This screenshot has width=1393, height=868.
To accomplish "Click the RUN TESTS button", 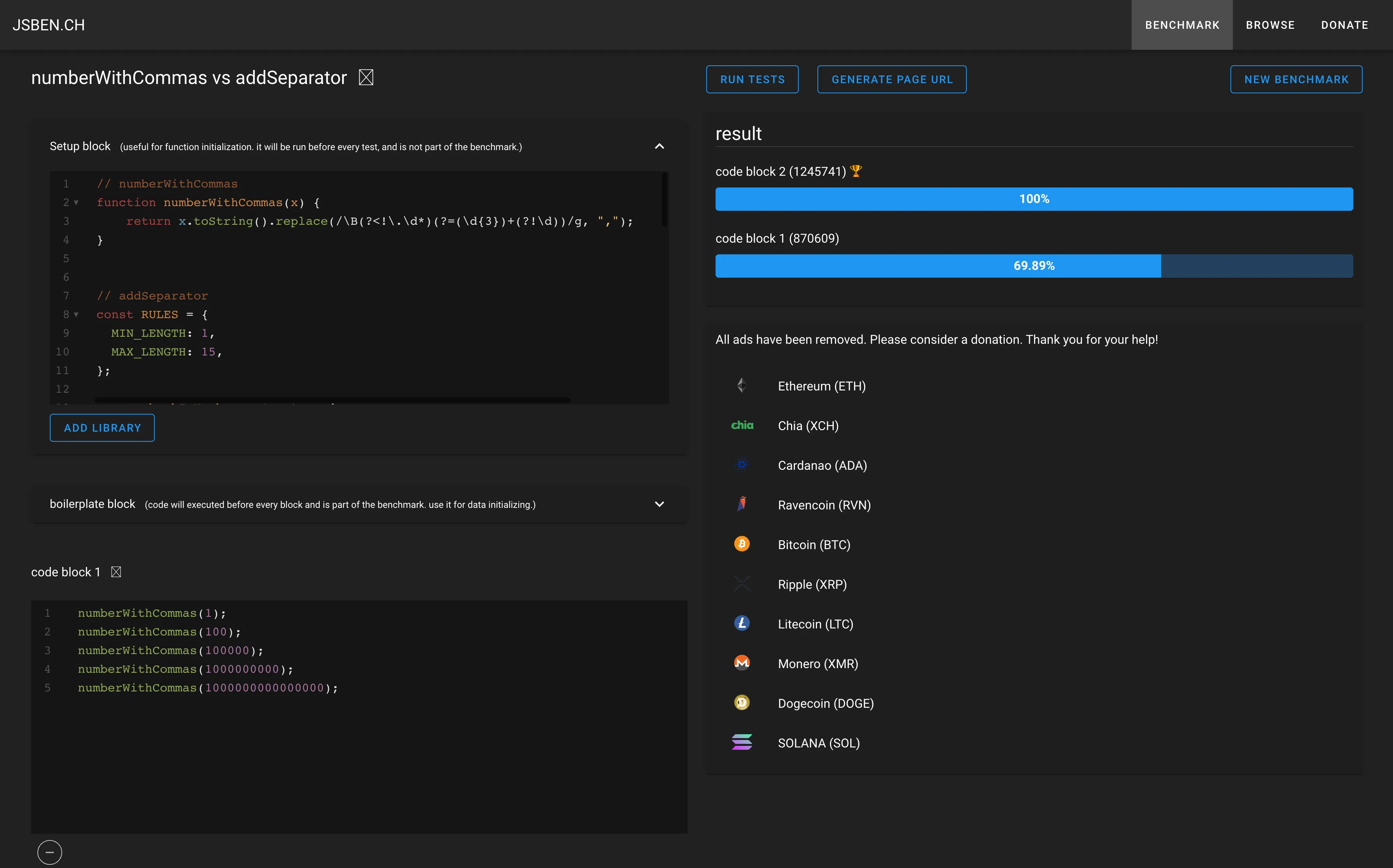I will (x=752, y=79).
